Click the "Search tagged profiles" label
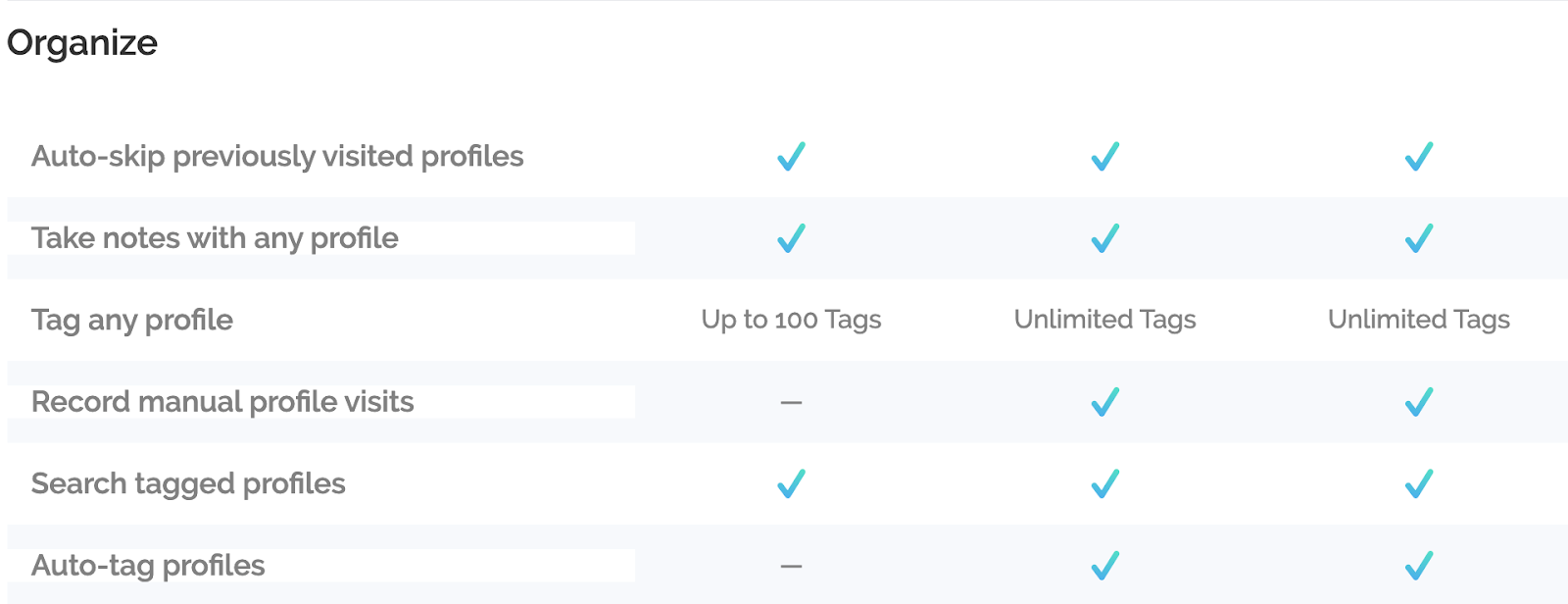The height and width of the screenshot is (604, 1568). click(188, 483)
